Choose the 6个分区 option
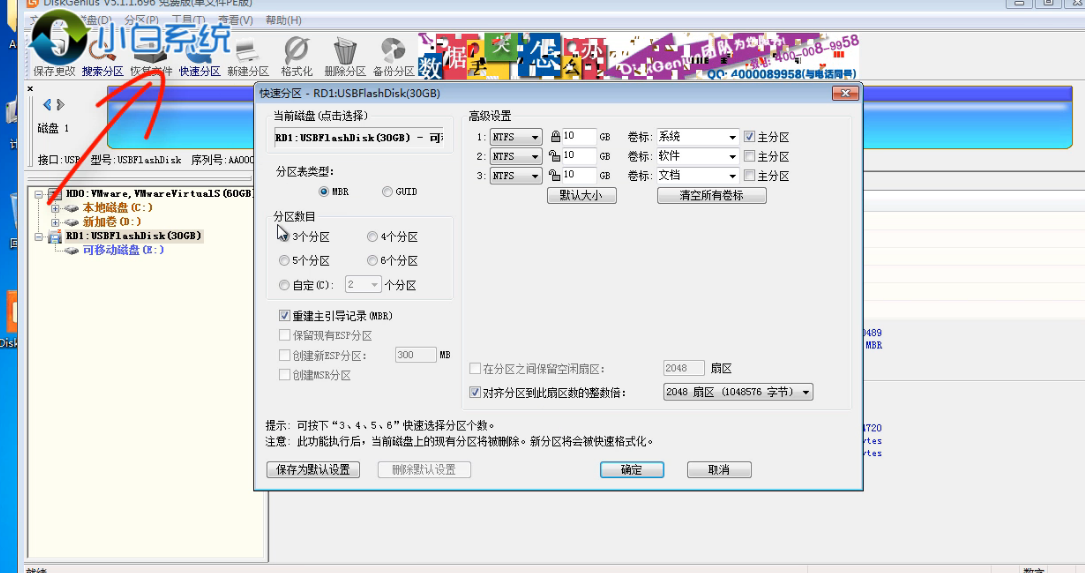 [372, 261]
